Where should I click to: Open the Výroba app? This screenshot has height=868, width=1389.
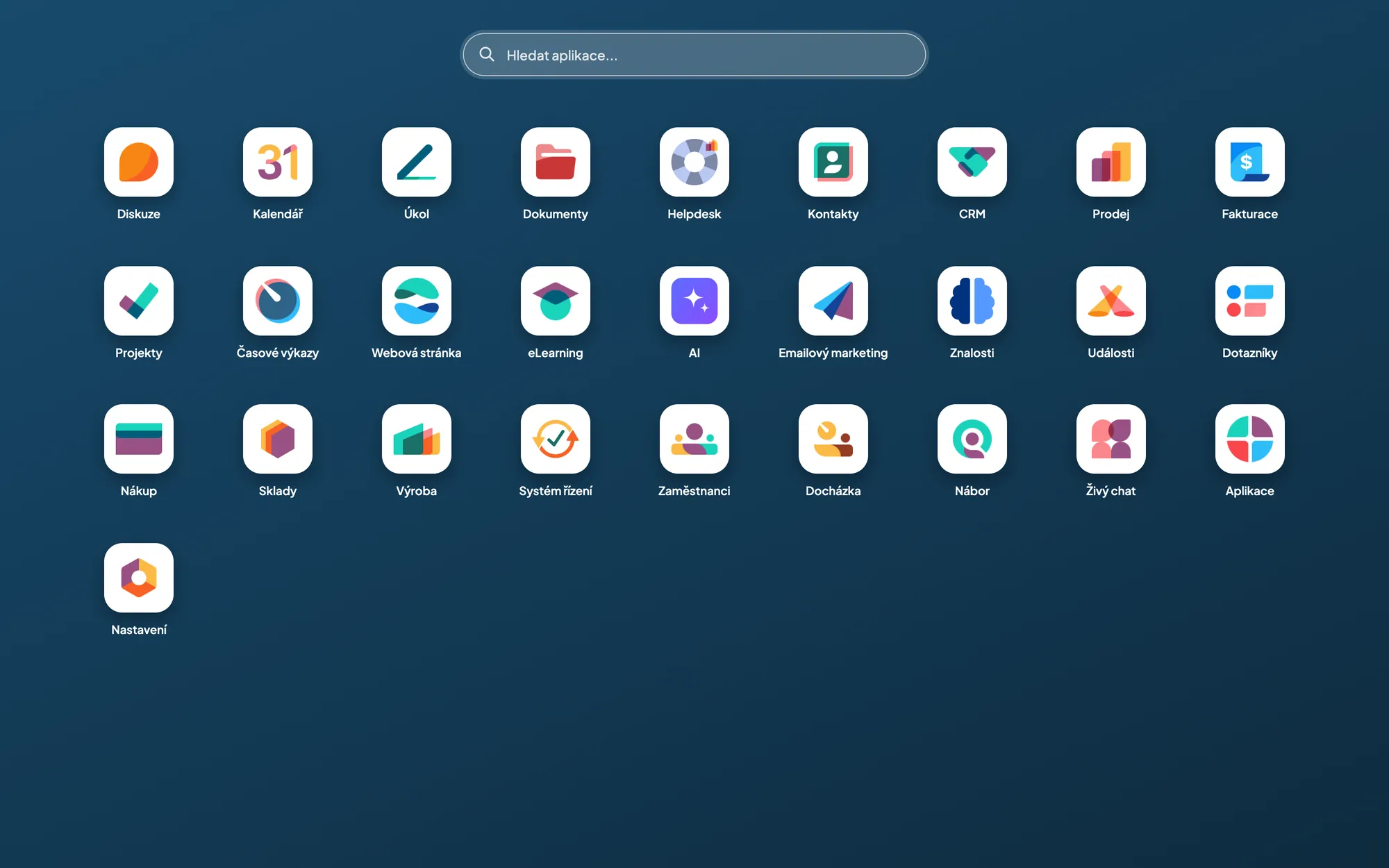click(417, 439)
